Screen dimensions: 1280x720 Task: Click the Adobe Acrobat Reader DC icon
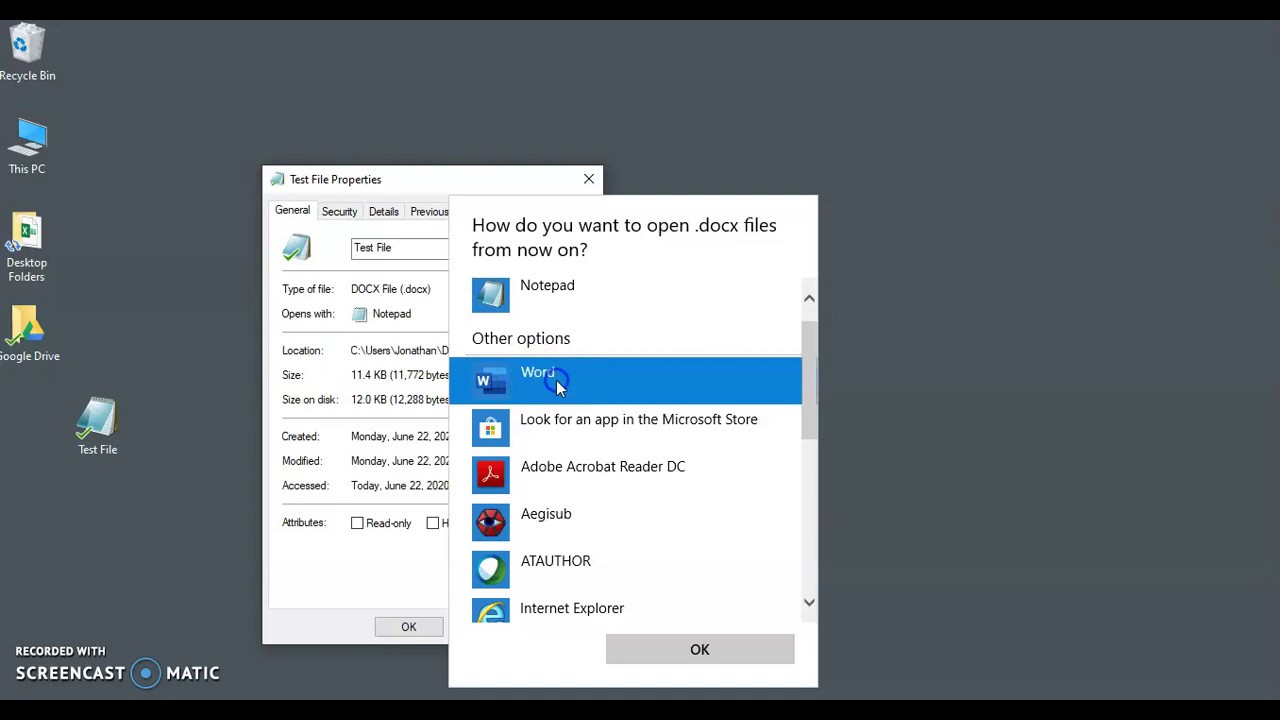tap(490, 475)
